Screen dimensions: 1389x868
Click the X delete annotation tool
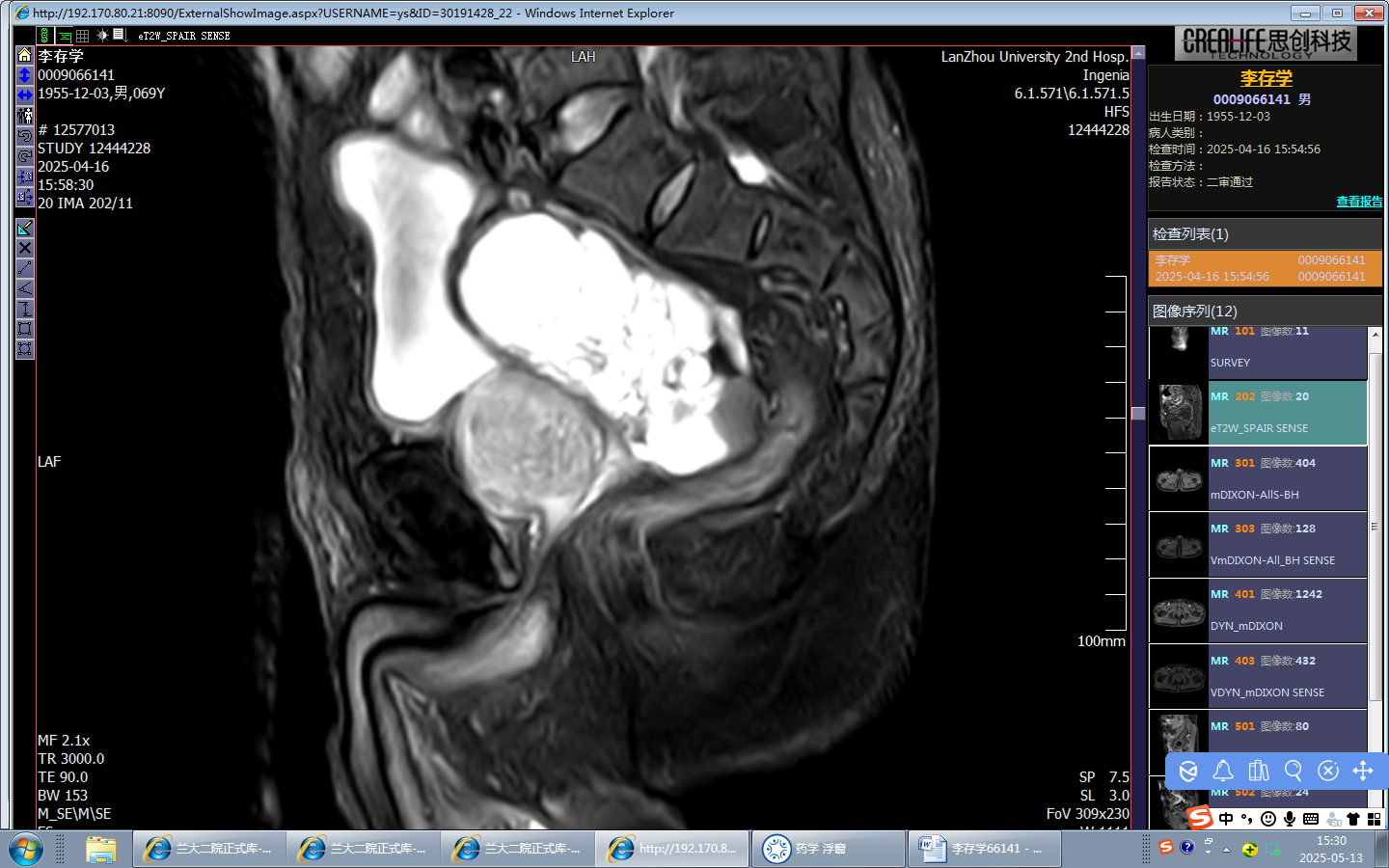[x=25, y=248]
